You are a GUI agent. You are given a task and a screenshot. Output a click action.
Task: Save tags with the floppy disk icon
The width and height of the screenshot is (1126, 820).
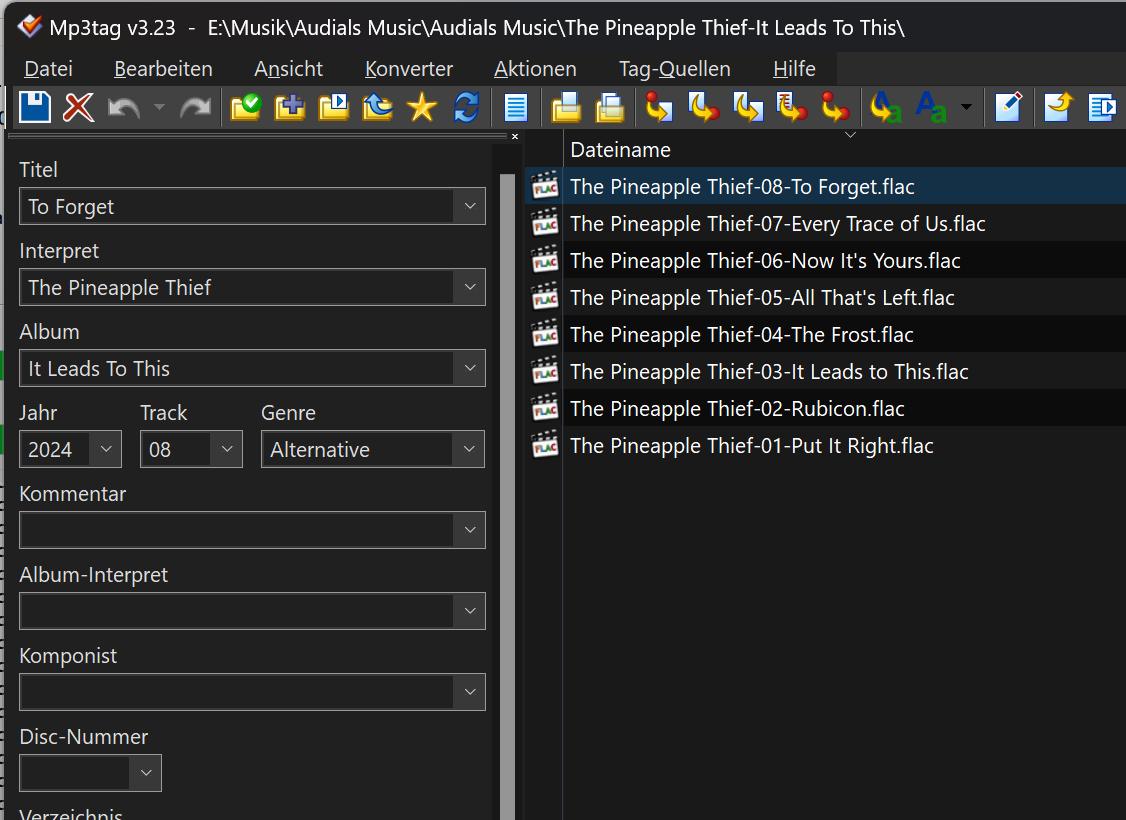pyautogui.click(x=34, y=108)
